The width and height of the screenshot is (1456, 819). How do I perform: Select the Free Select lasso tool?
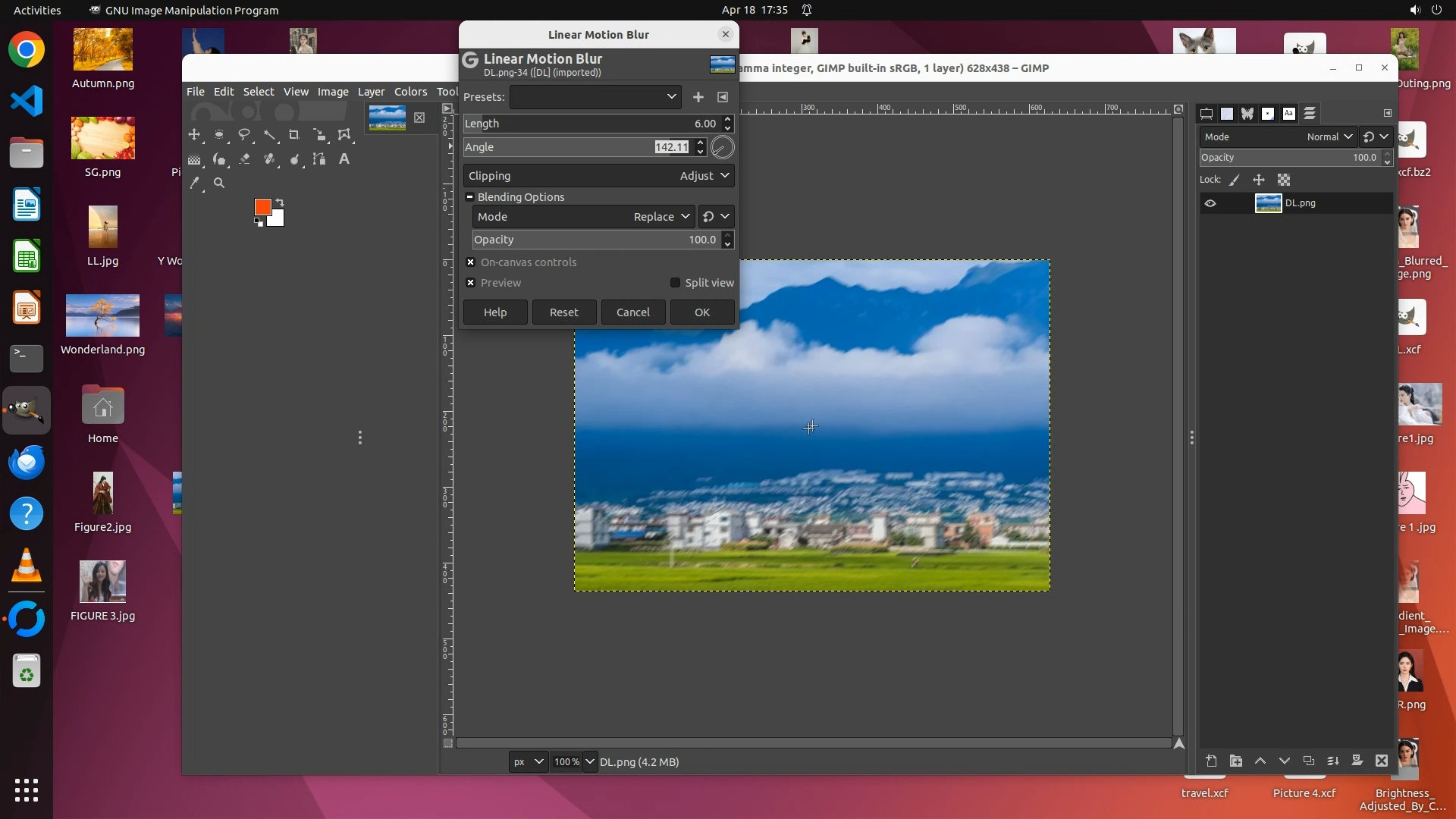pos(244,135)
